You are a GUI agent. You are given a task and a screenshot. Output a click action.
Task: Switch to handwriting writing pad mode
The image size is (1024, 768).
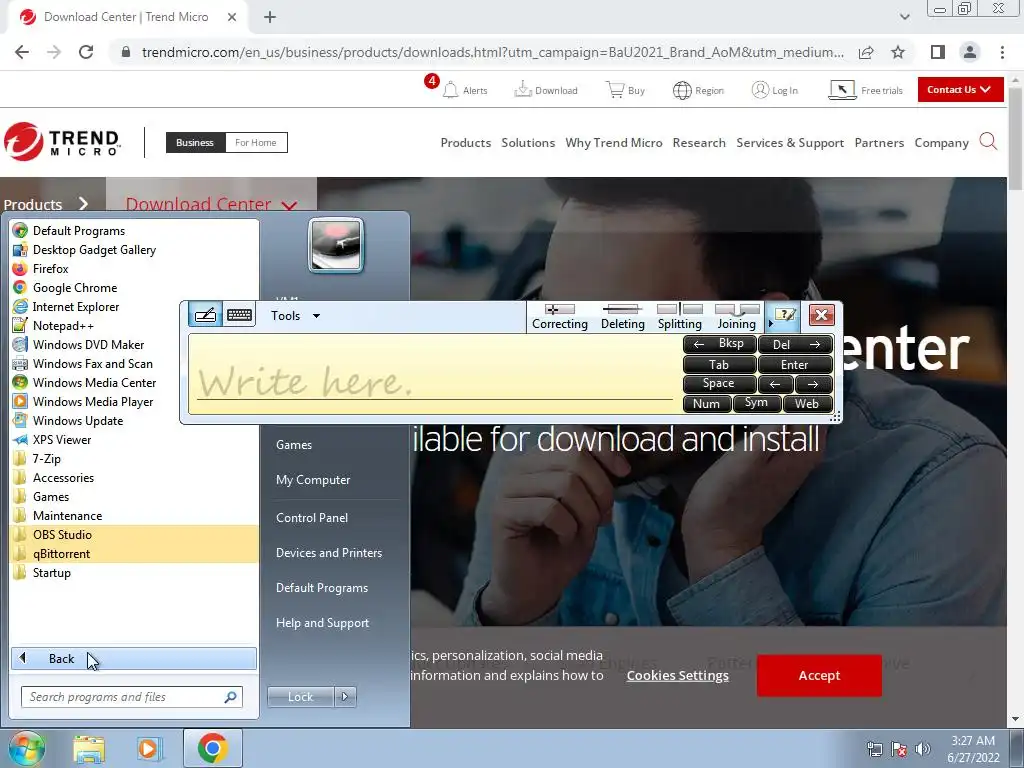tap(205, 315)
